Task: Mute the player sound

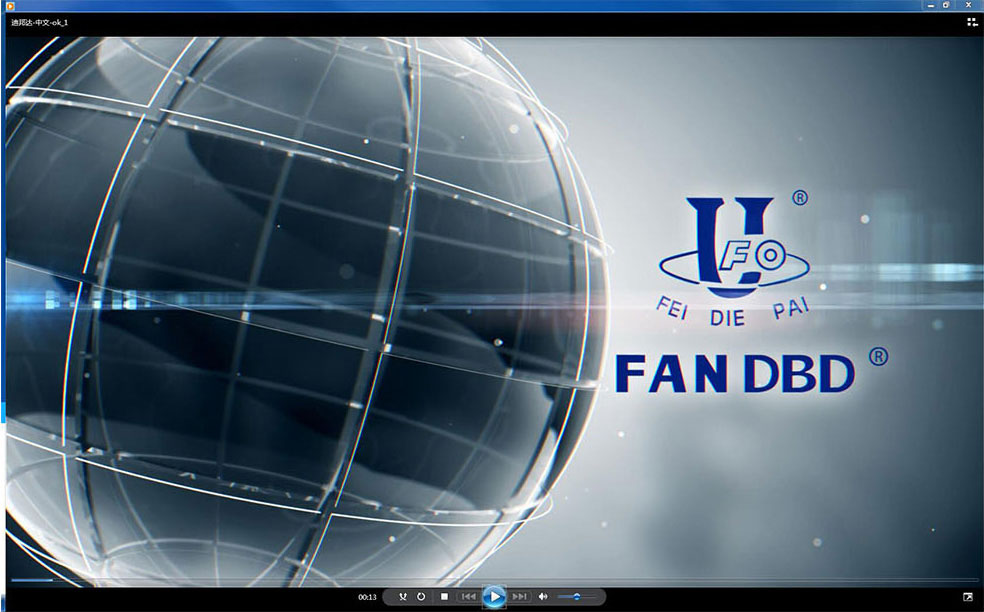Action: 543,596
